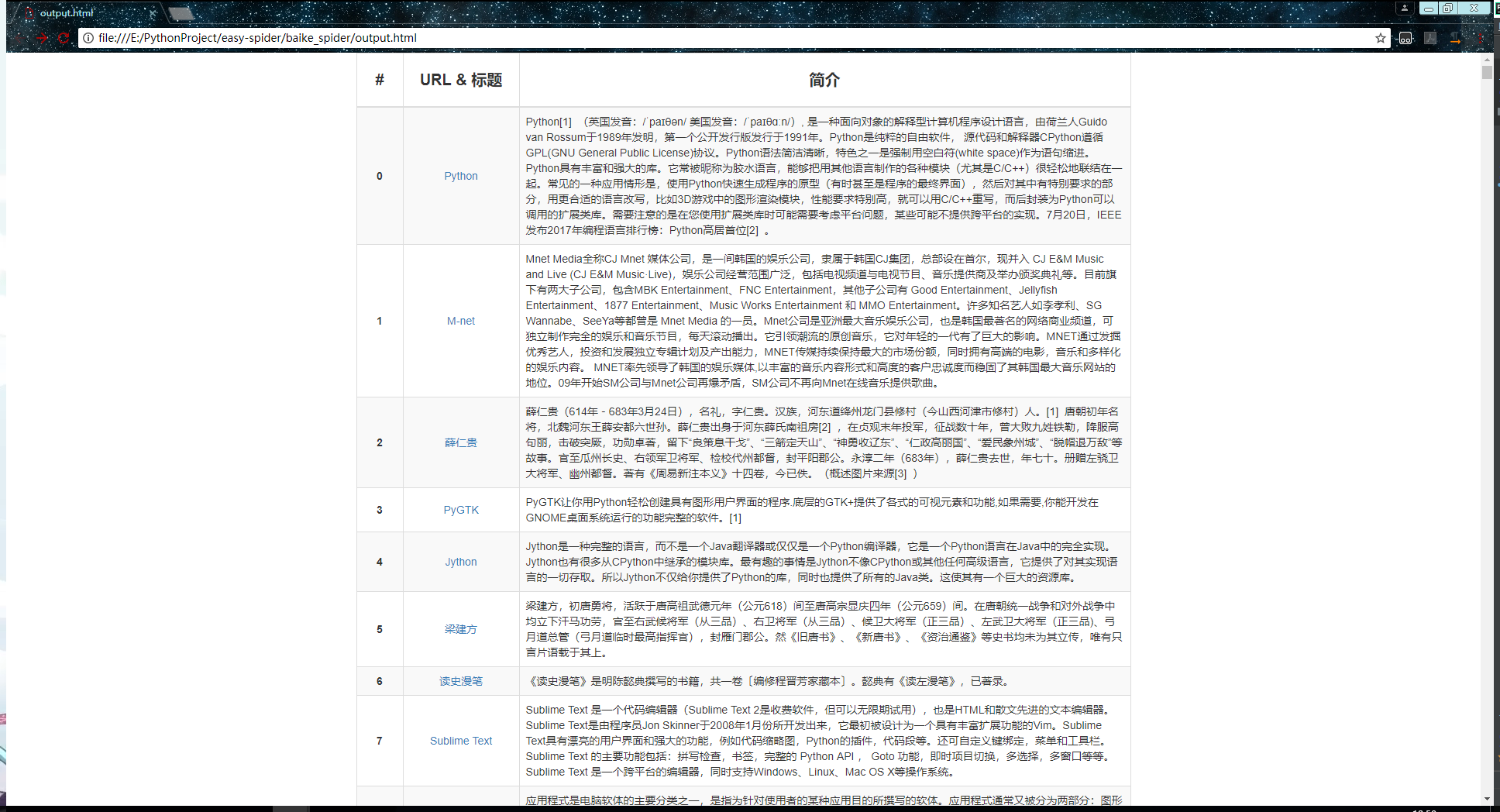Click the user profile icon in title bar

(1405, 8)
